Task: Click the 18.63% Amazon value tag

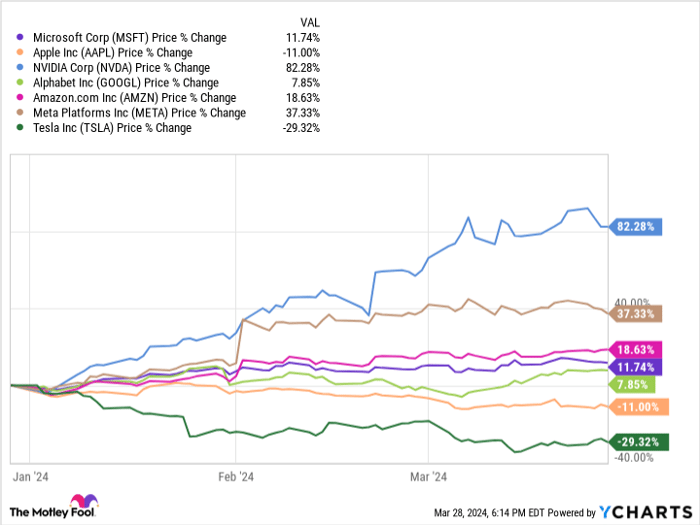Action: pyautogui.click(x=635, y=349)
